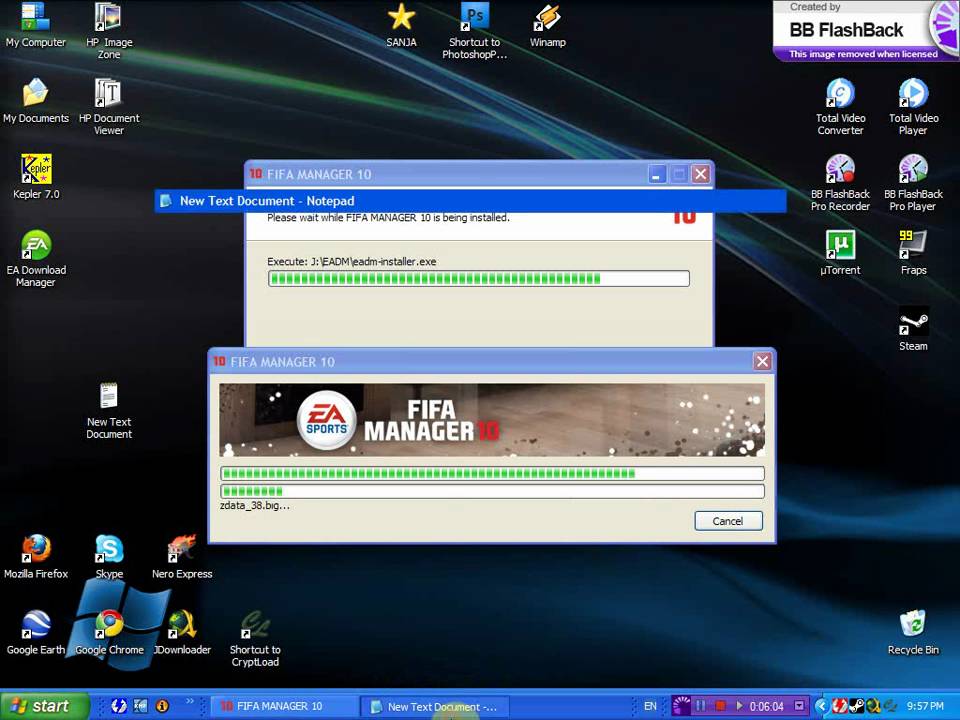Open the Total Video Converter shortcut
This screenshot has height=720, width=960.
pos(840,94)
